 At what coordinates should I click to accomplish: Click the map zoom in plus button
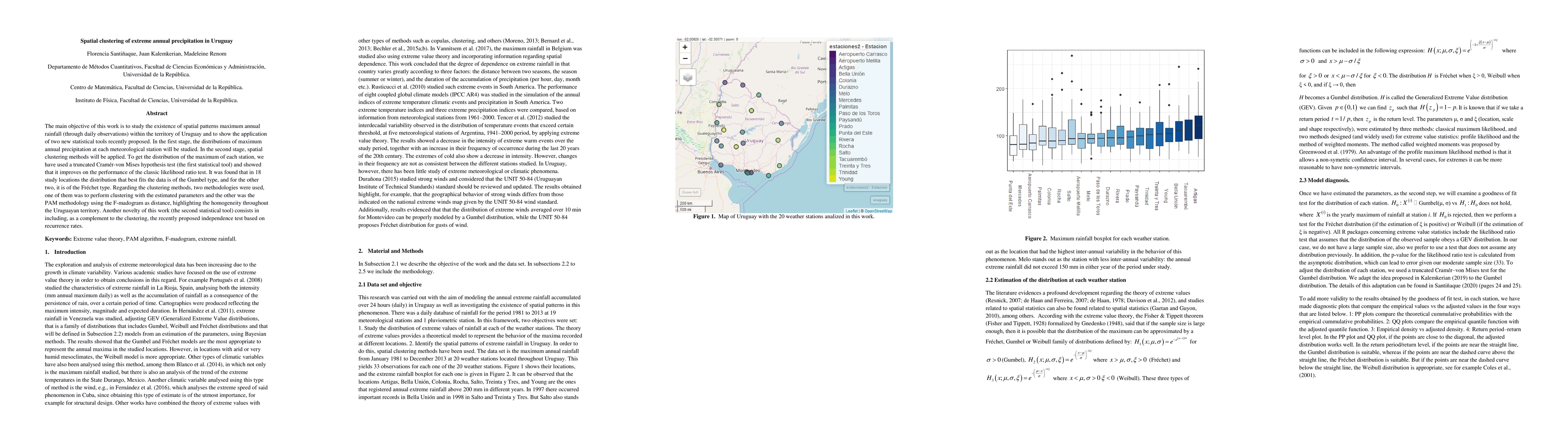click(x=685, y=47)
